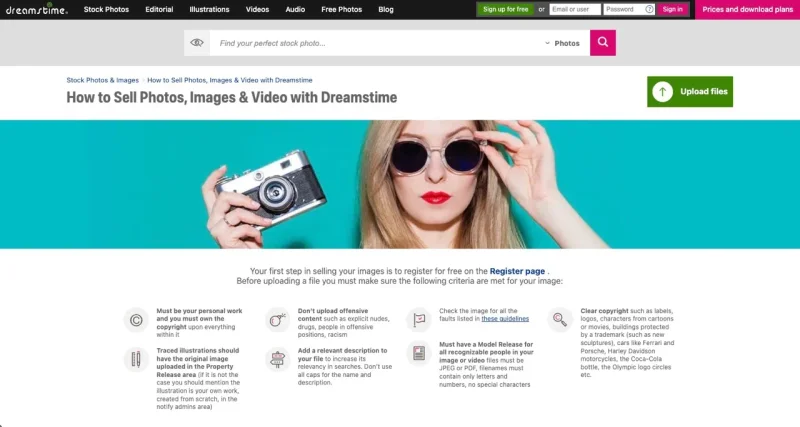Open the Editorial section
This screenshot has height=427, width=800.
pos(159,9)
